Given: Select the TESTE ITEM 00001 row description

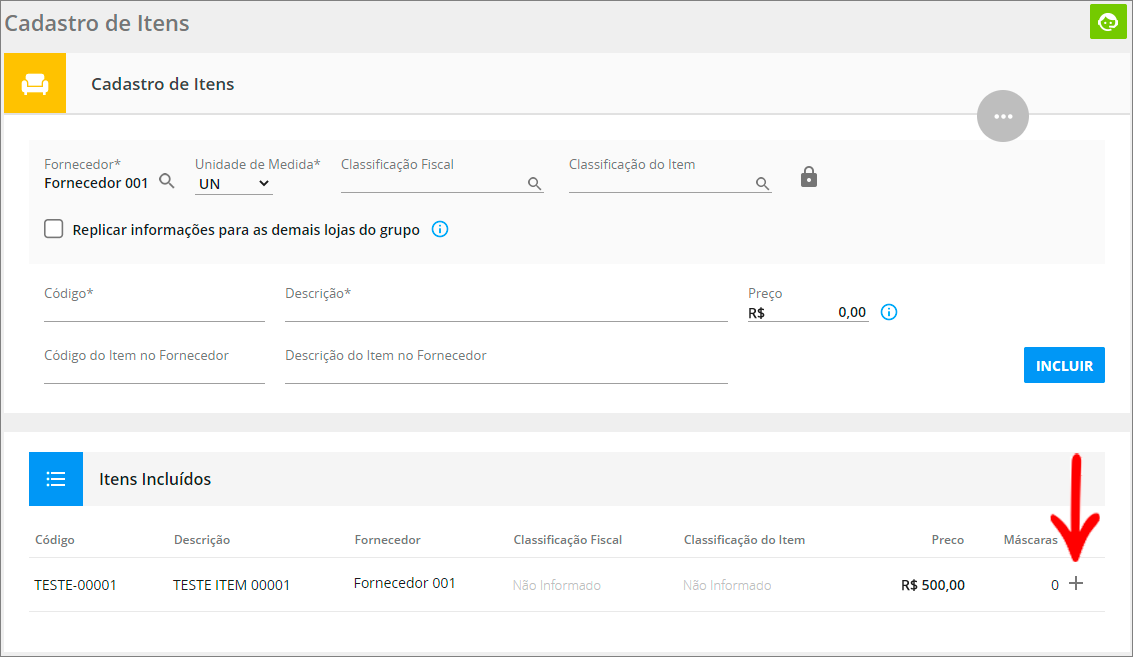Looking at the screenshot, I should click(x=231, y=585).
